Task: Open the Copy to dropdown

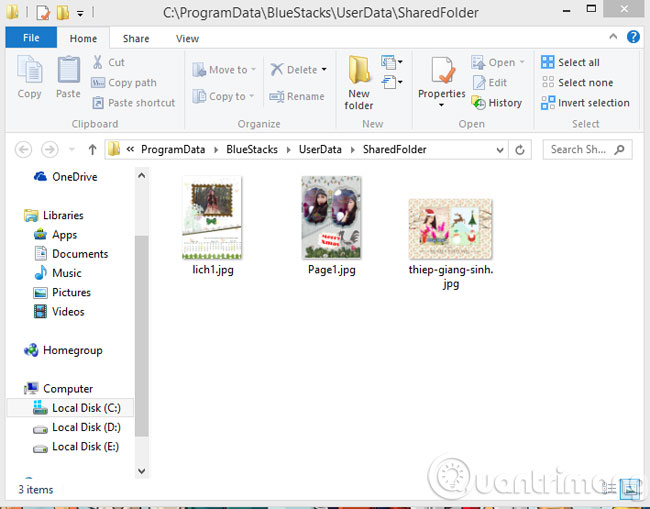Action: click(223, 96)
